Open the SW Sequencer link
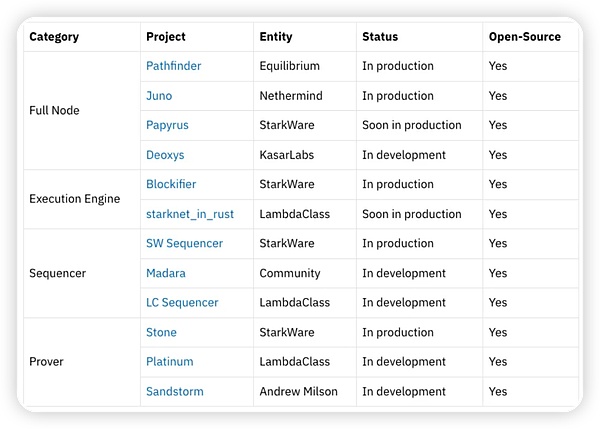The width and height of the screenshot is (600, 429). [184, 243]
